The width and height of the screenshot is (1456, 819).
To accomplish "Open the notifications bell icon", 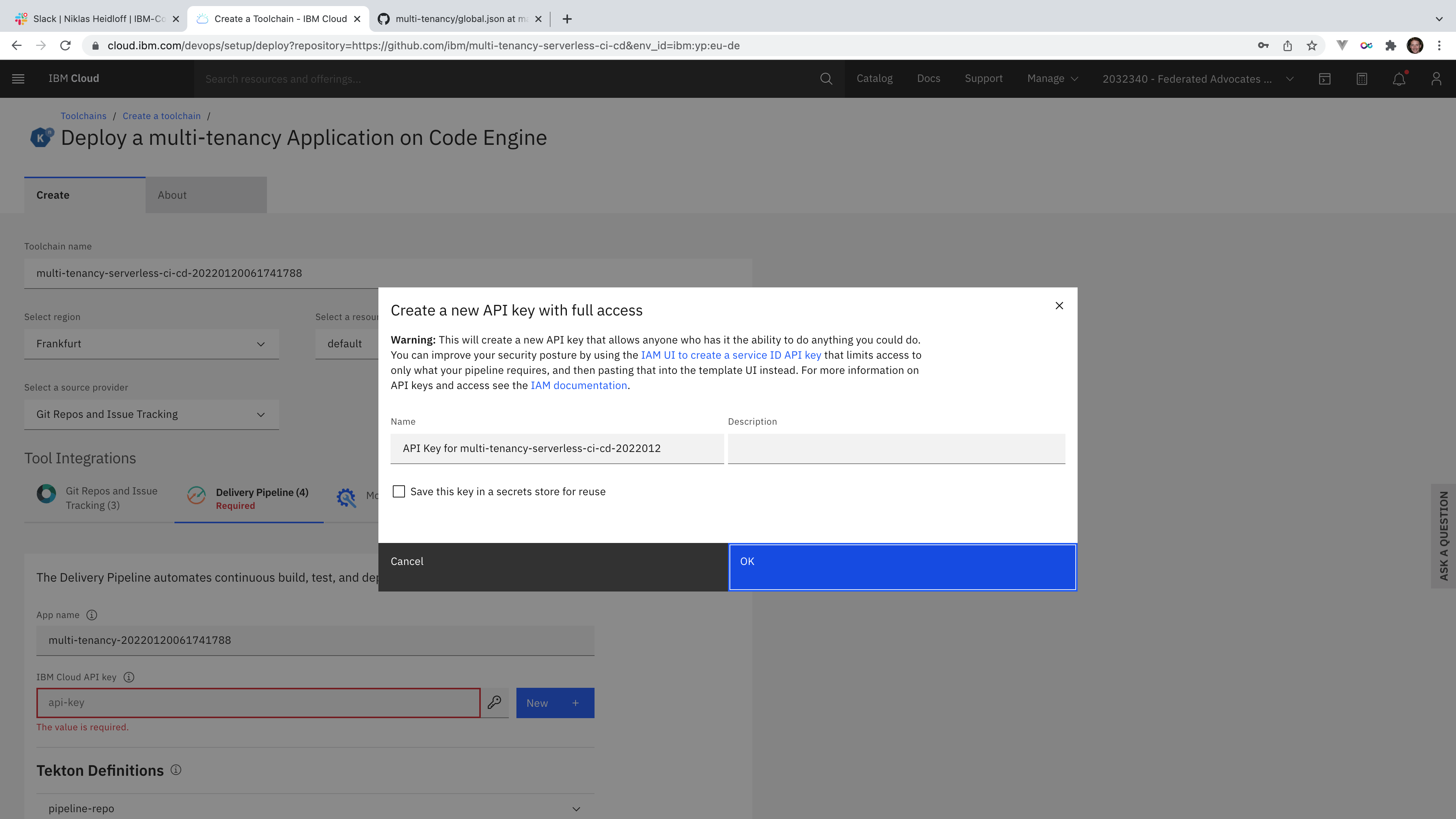I will coord(1399,78).
